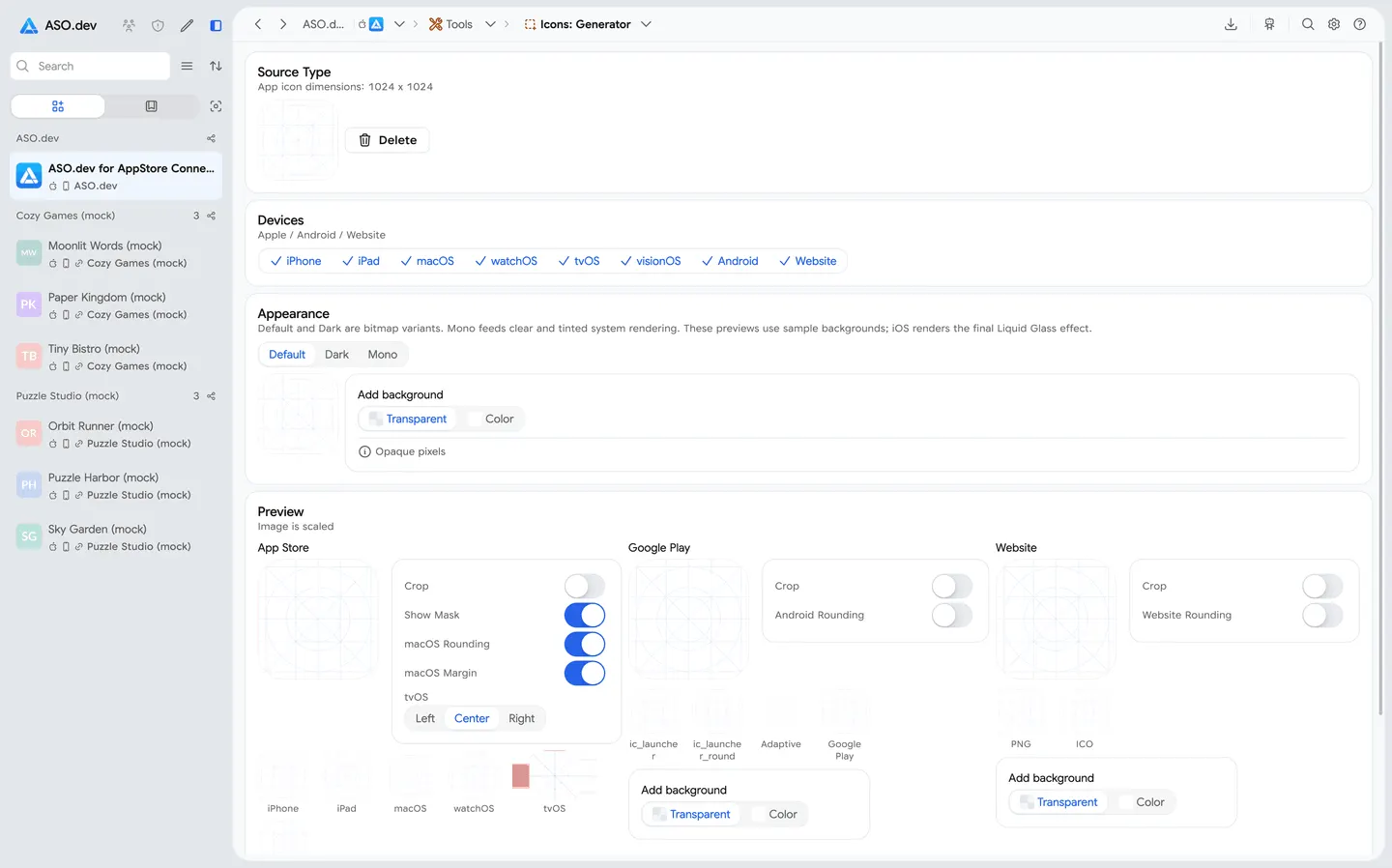Expand the Icons: Generator dropdown
The width and height of the screenshot is (1392, 868).
(x=646, y=24)
